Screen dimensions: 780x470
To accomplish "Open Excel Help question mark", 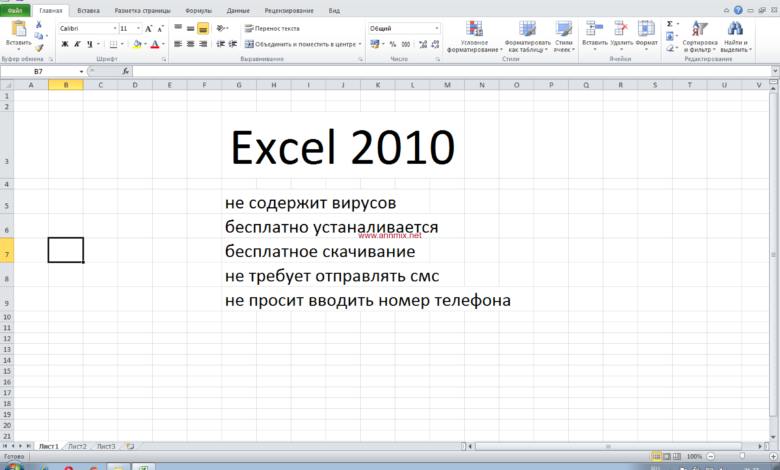I will (x=738, y=10).
